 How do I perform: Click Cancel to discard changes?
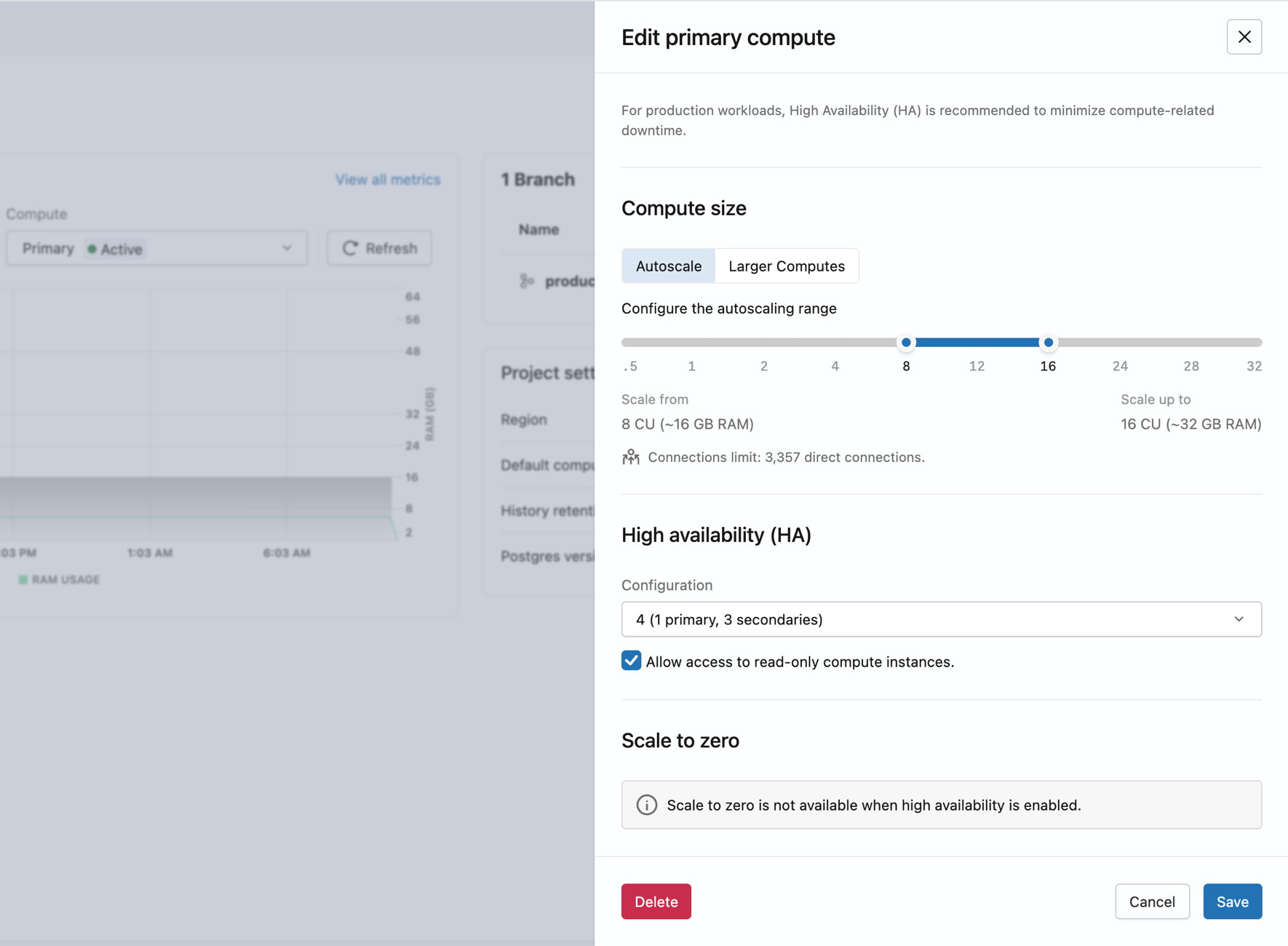coord(1152,901)
